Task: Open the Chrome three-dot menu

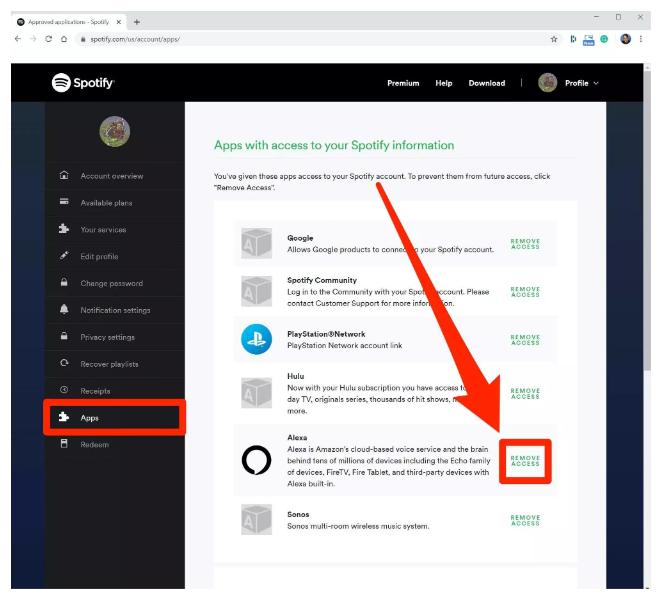Action: click(x=641, y=39)
